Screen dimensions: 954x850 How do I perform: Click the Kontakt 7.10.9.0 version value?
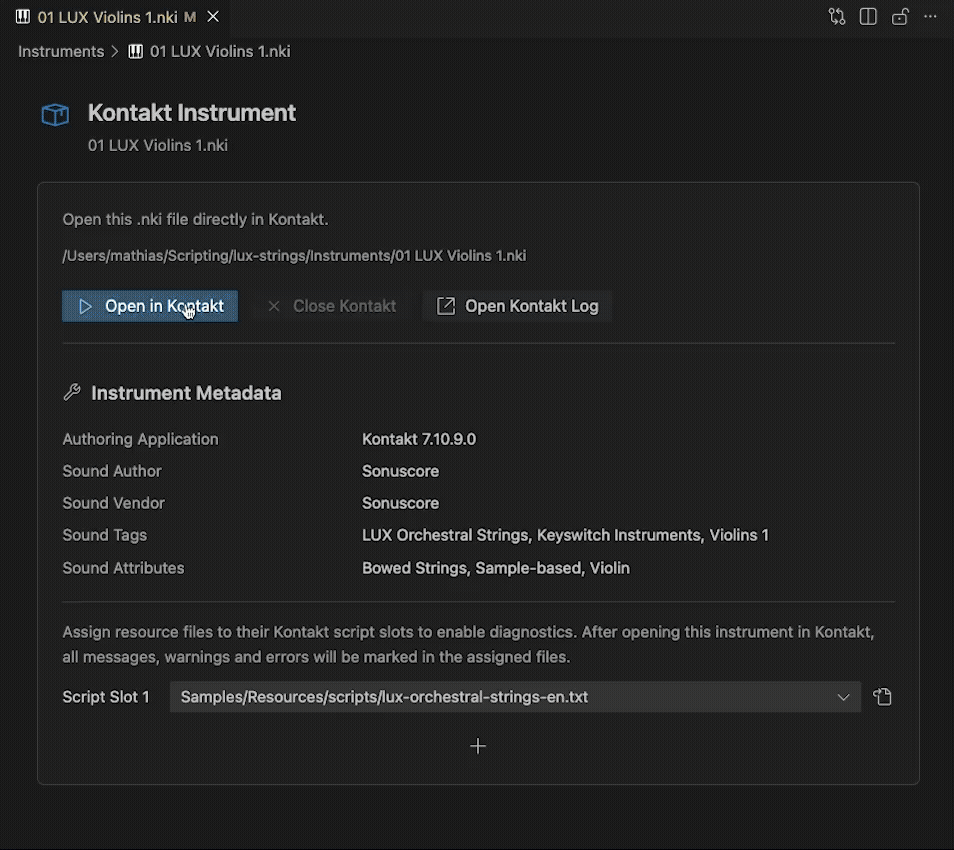click(x=419, y=439)
